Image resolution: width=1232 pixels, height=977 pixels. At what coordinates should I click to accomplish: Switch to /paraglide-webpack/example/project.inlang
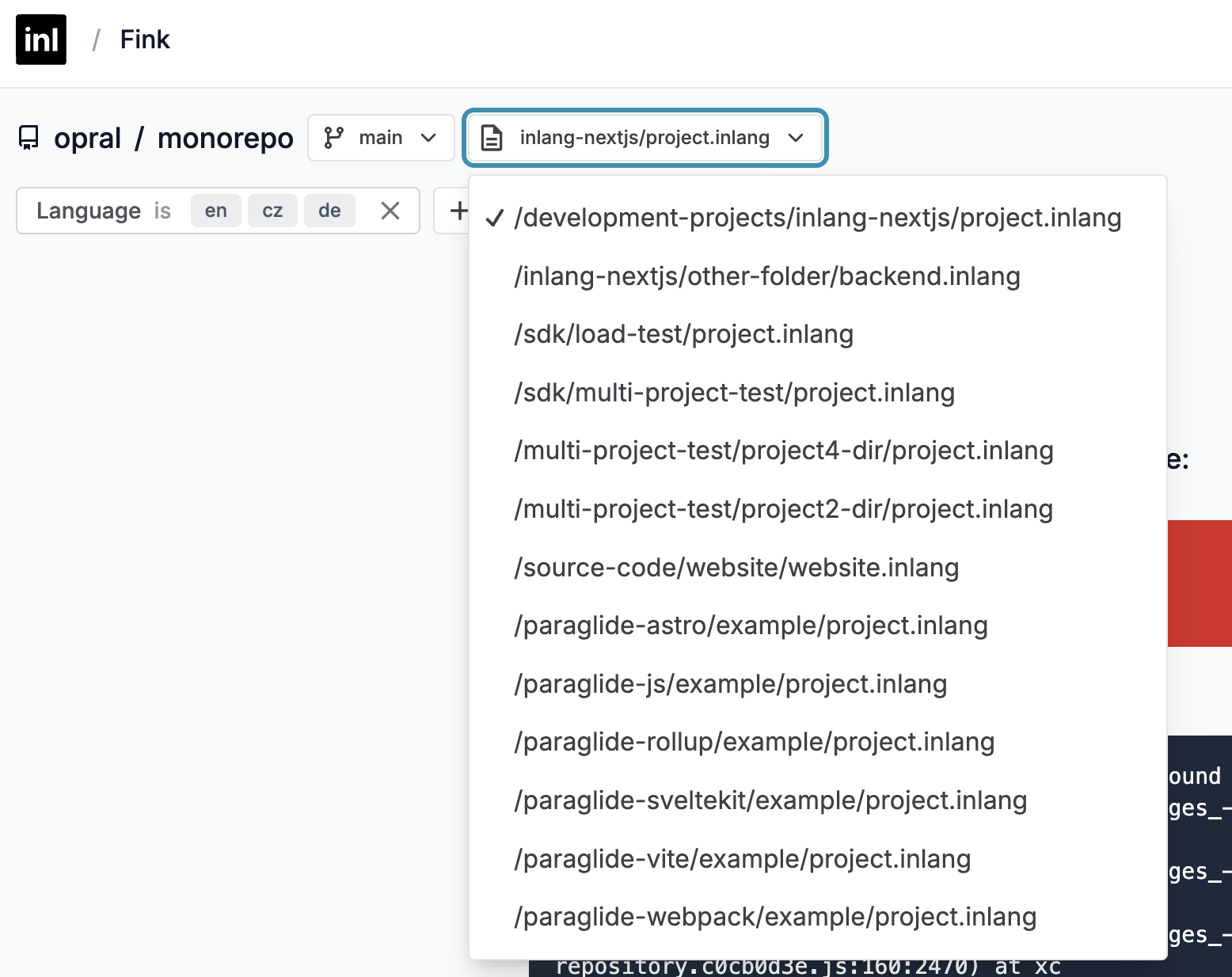[x=818, y=917]
